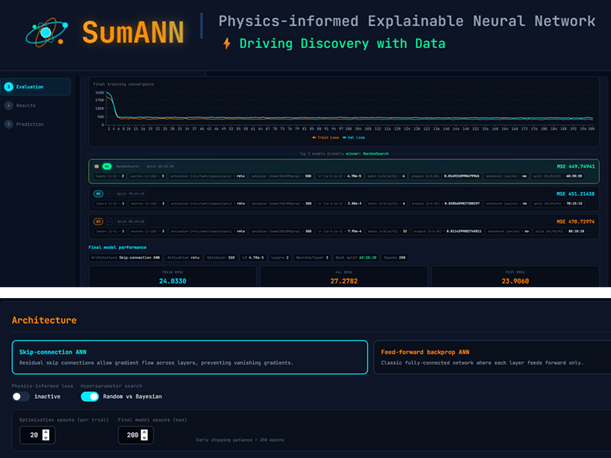Image resolution: width=611 pixels, height=458 pixels.
Task: Click the Early stopping patience note
Action: coord(240,440)
